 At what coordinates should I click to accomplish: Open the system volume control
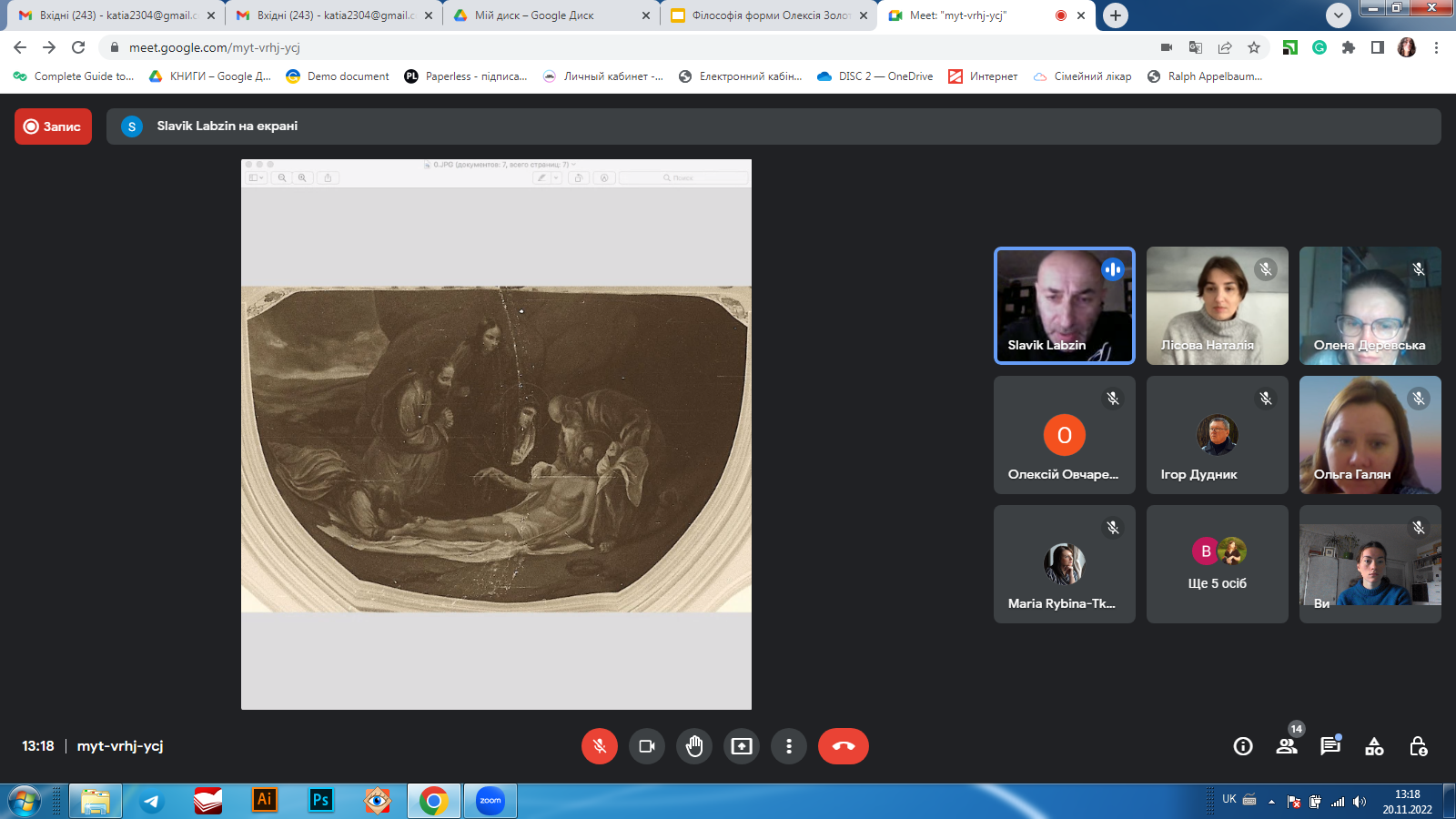1360,802
